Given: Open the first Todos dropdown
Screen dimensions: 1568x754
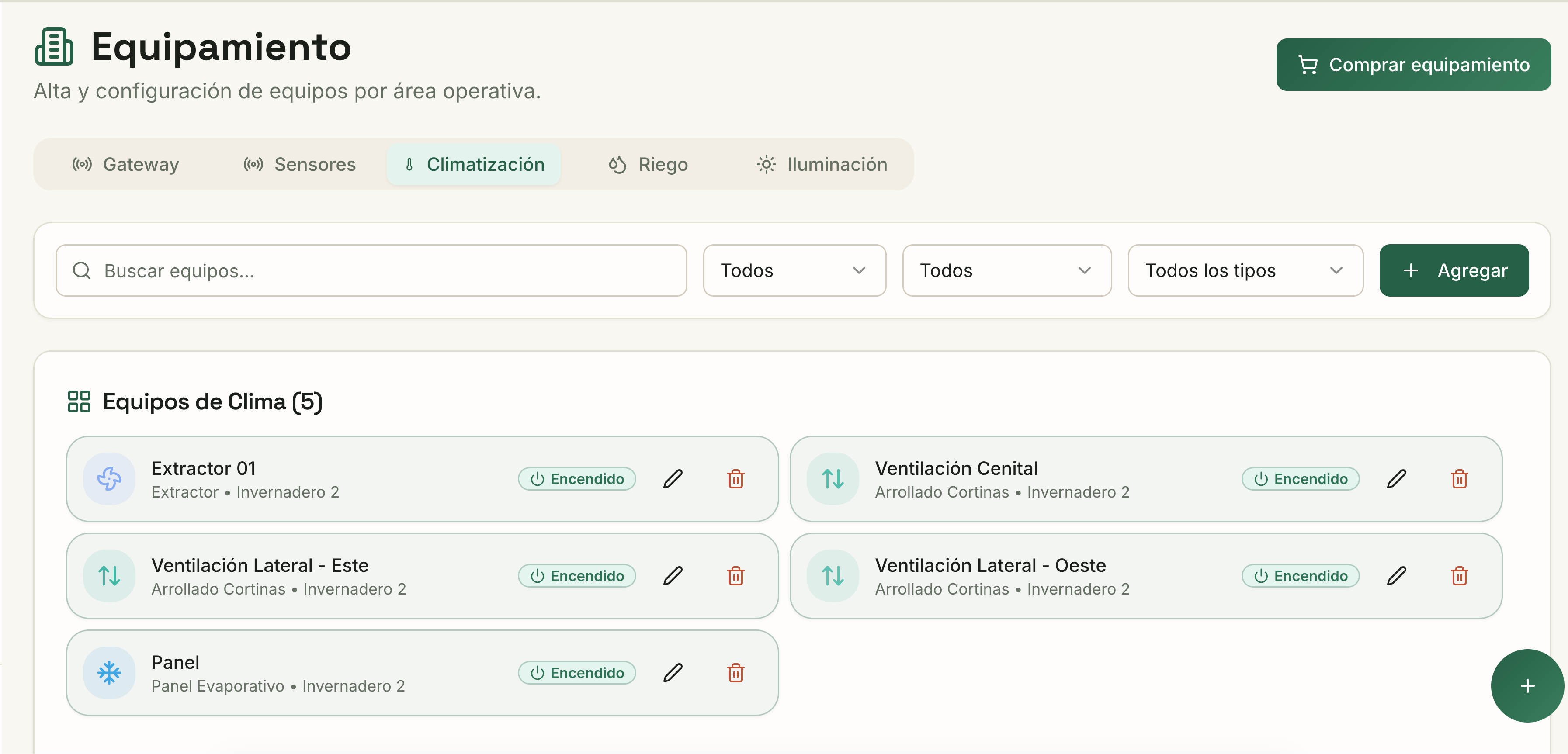Looking at the screenshot, I should tap(794, 270).
